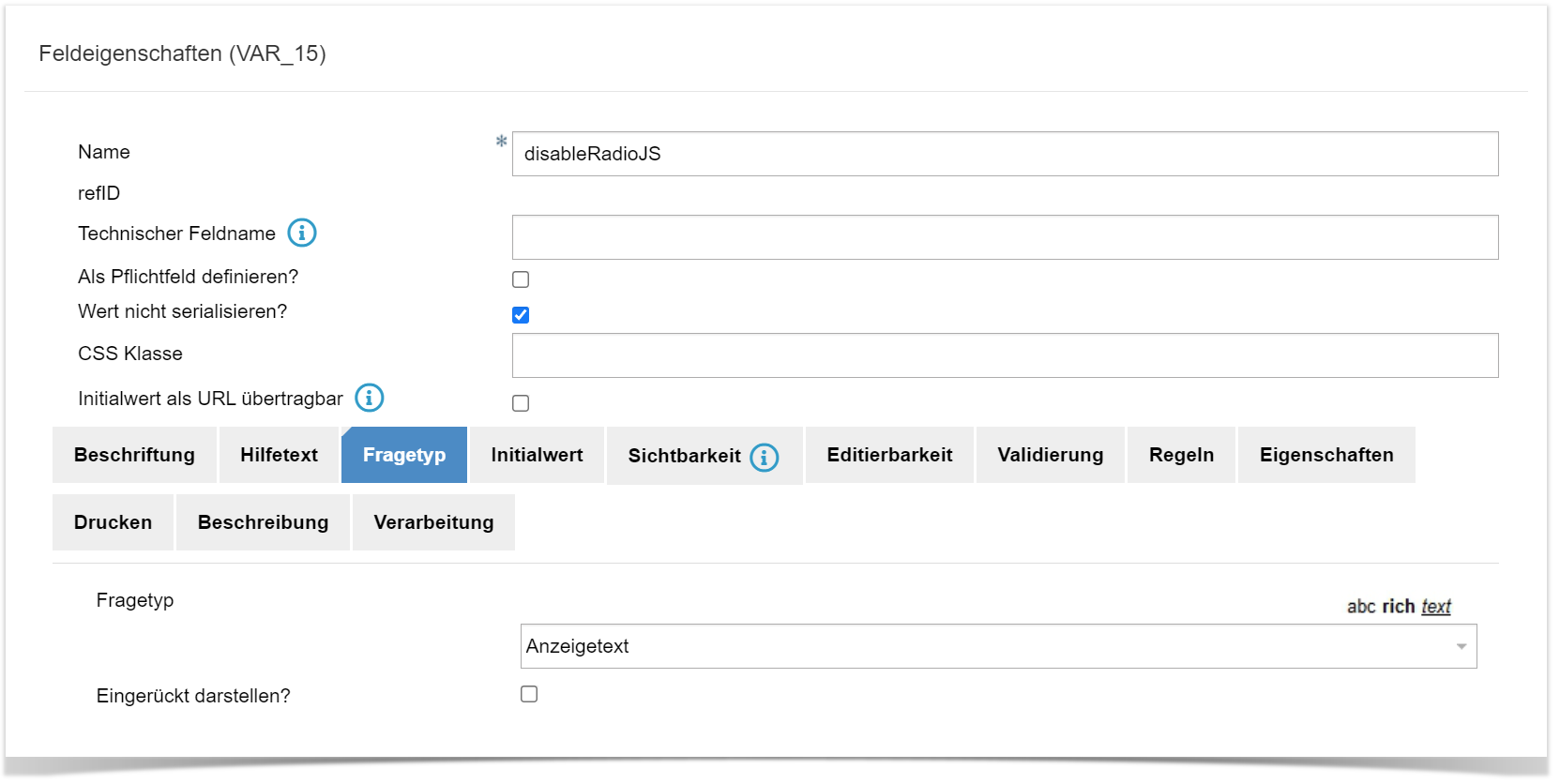Screen dimensions: 1560x784
Task: Switch to the Beschriftung tab
Action: tap(134, 455)
